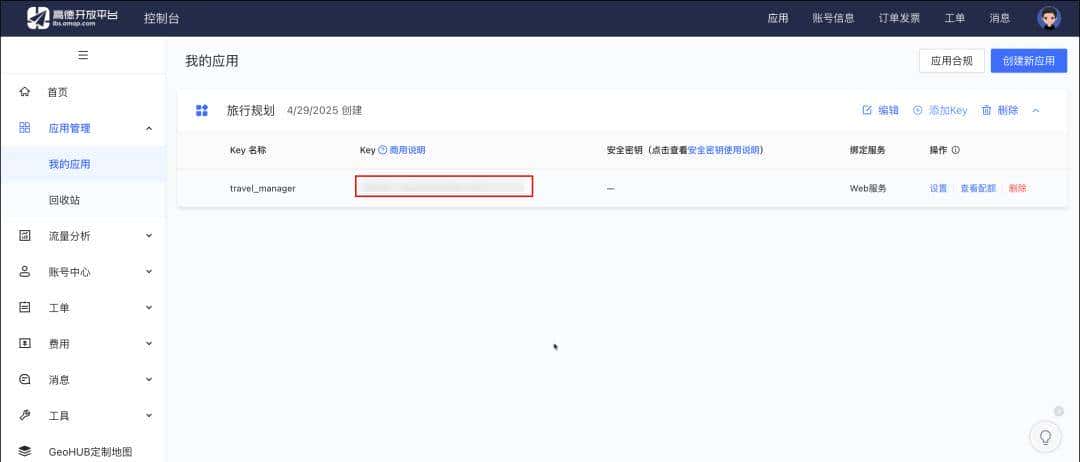Click the 4/29/2025 创建 date text

(324, 110)
